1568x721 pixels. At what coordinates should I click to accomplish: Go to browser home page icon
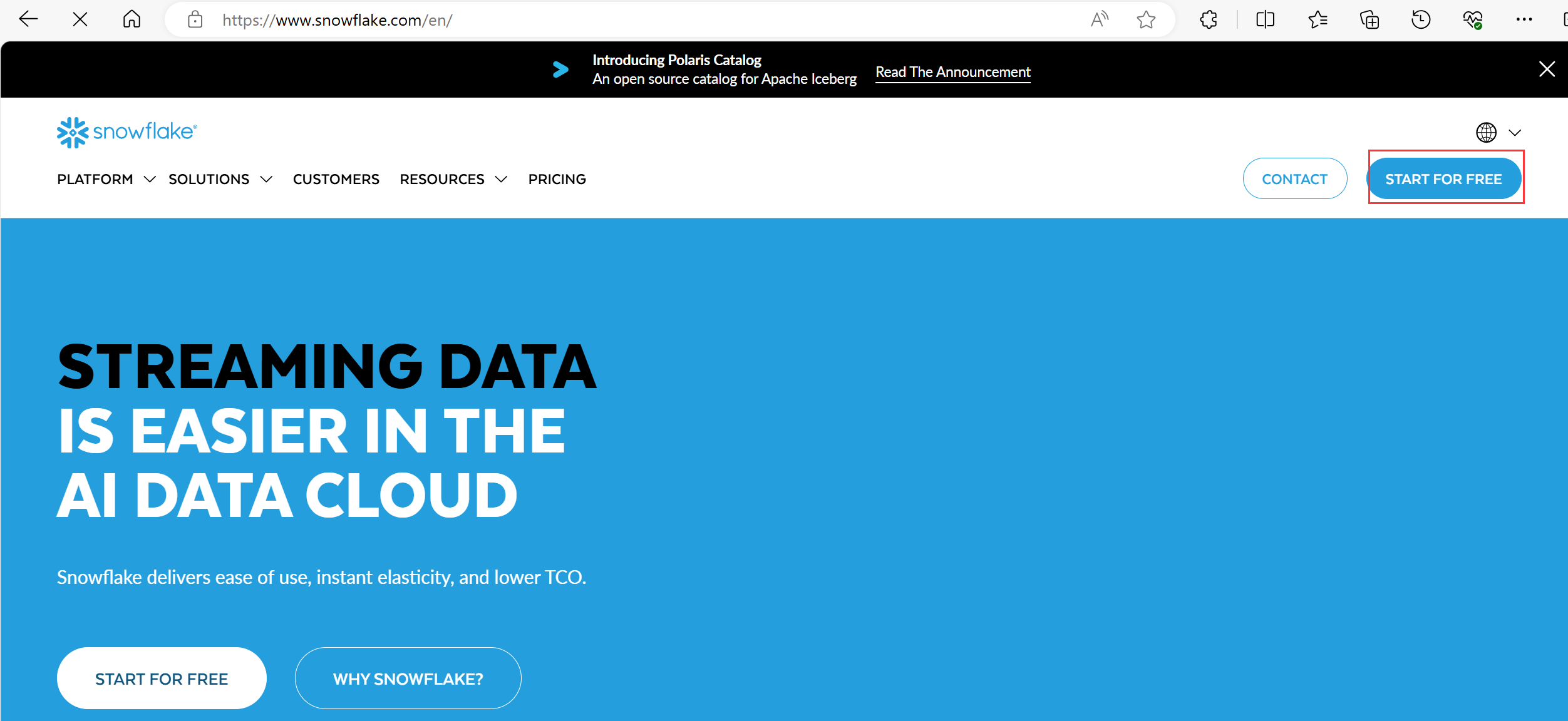click(132, 19)
